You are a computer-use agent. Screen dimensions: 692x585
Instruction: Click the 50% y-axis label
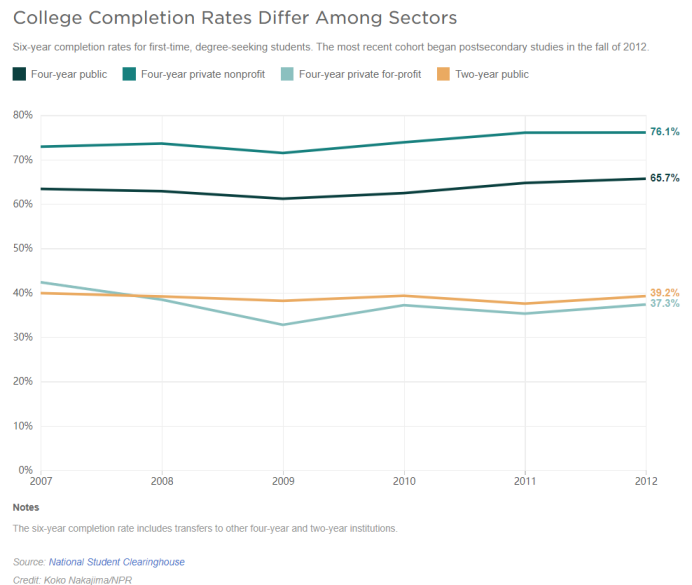click(22, 249)
